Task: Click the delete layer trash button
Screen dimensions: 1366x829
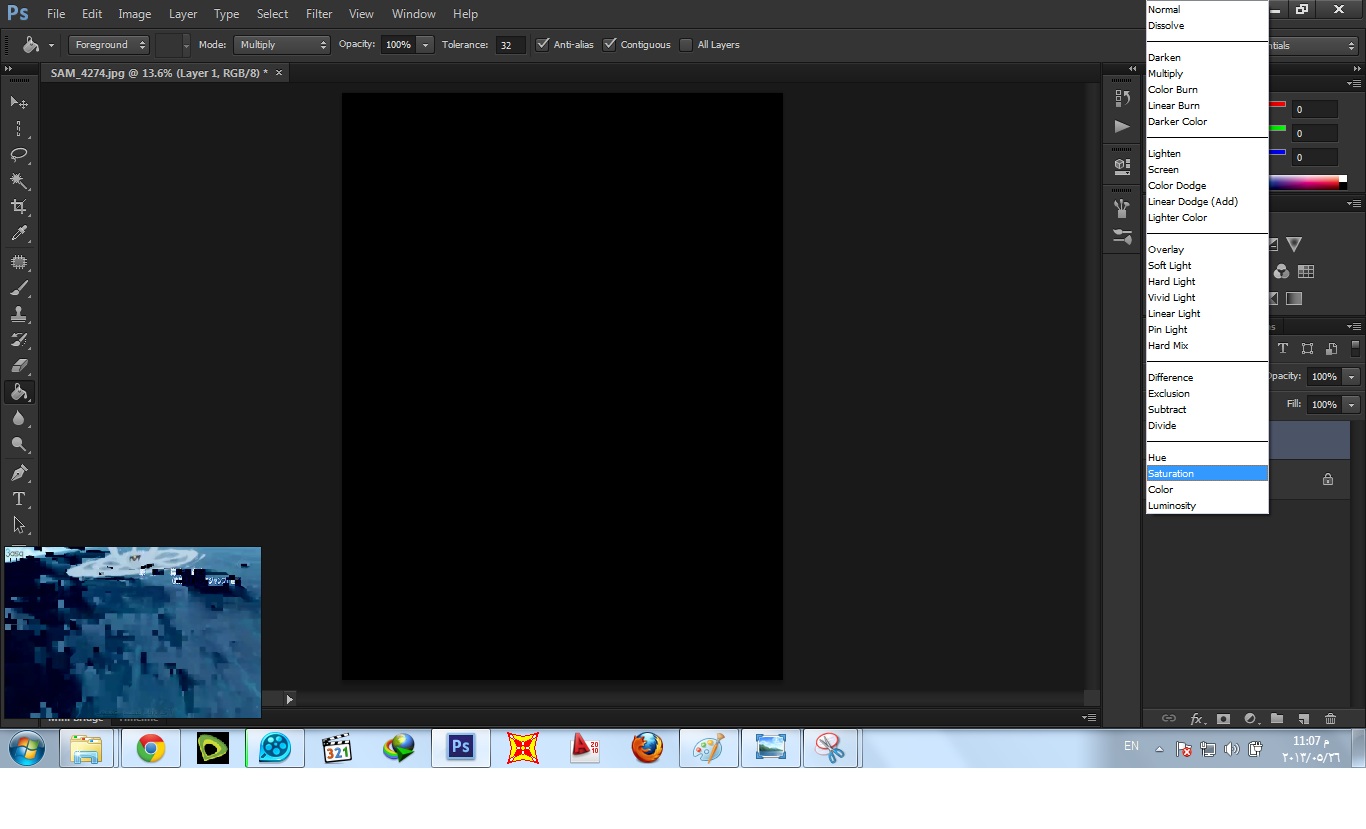Action: point(1330,718)
